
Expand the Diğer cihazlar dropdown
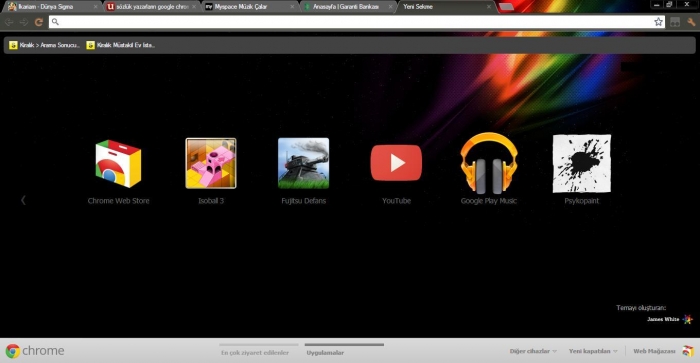point(533,351)
